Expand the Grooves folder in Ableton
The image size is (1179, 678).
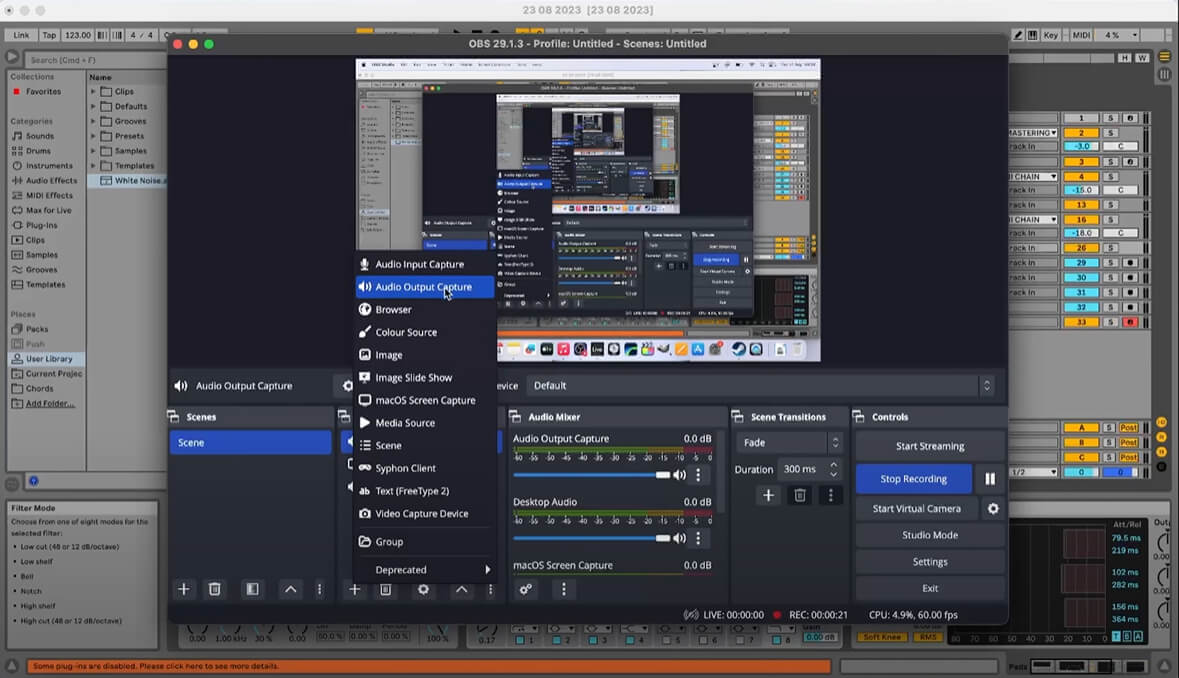tap(93, 121)
